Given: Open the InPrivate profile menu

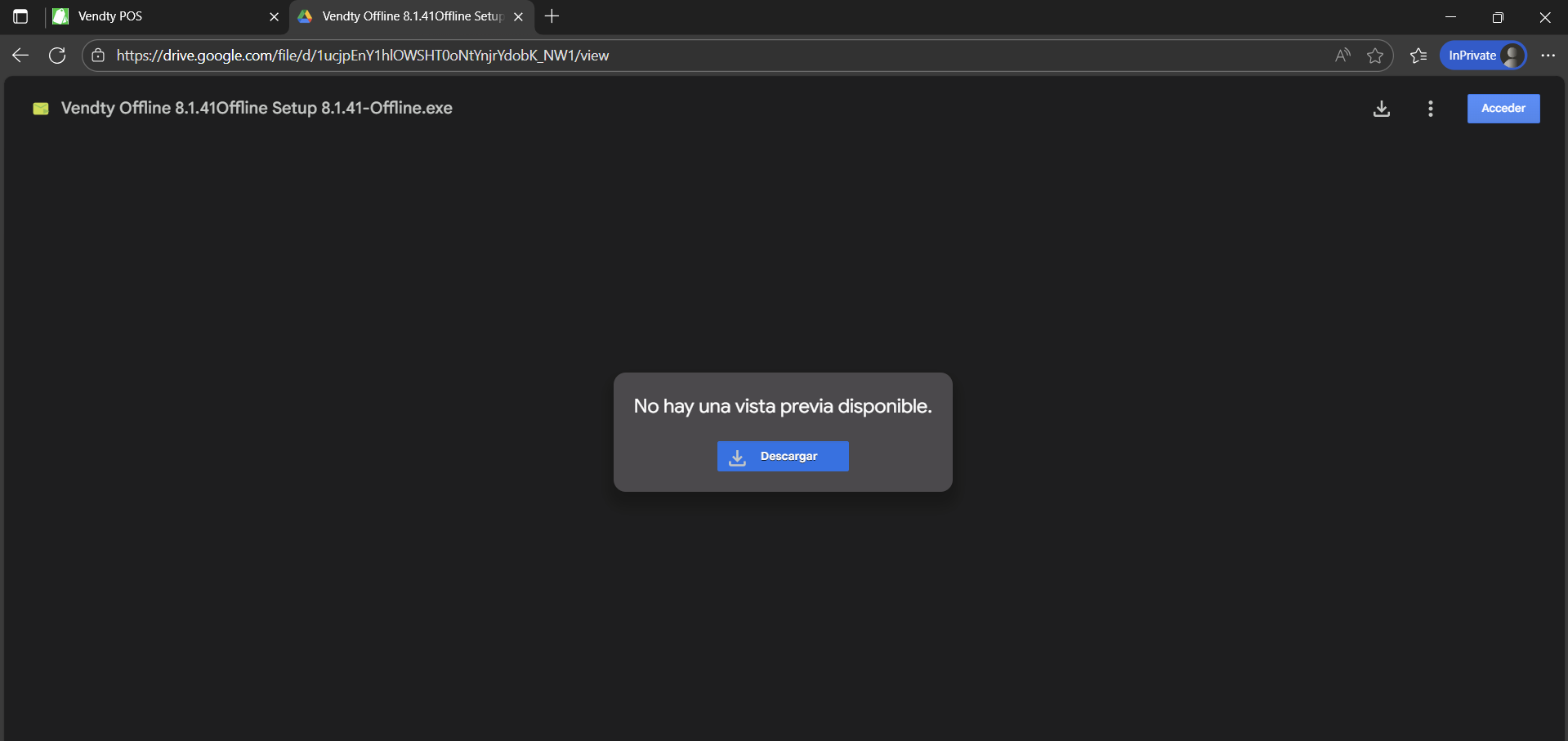Looking at the screenshot, I should click(1483, 56).
